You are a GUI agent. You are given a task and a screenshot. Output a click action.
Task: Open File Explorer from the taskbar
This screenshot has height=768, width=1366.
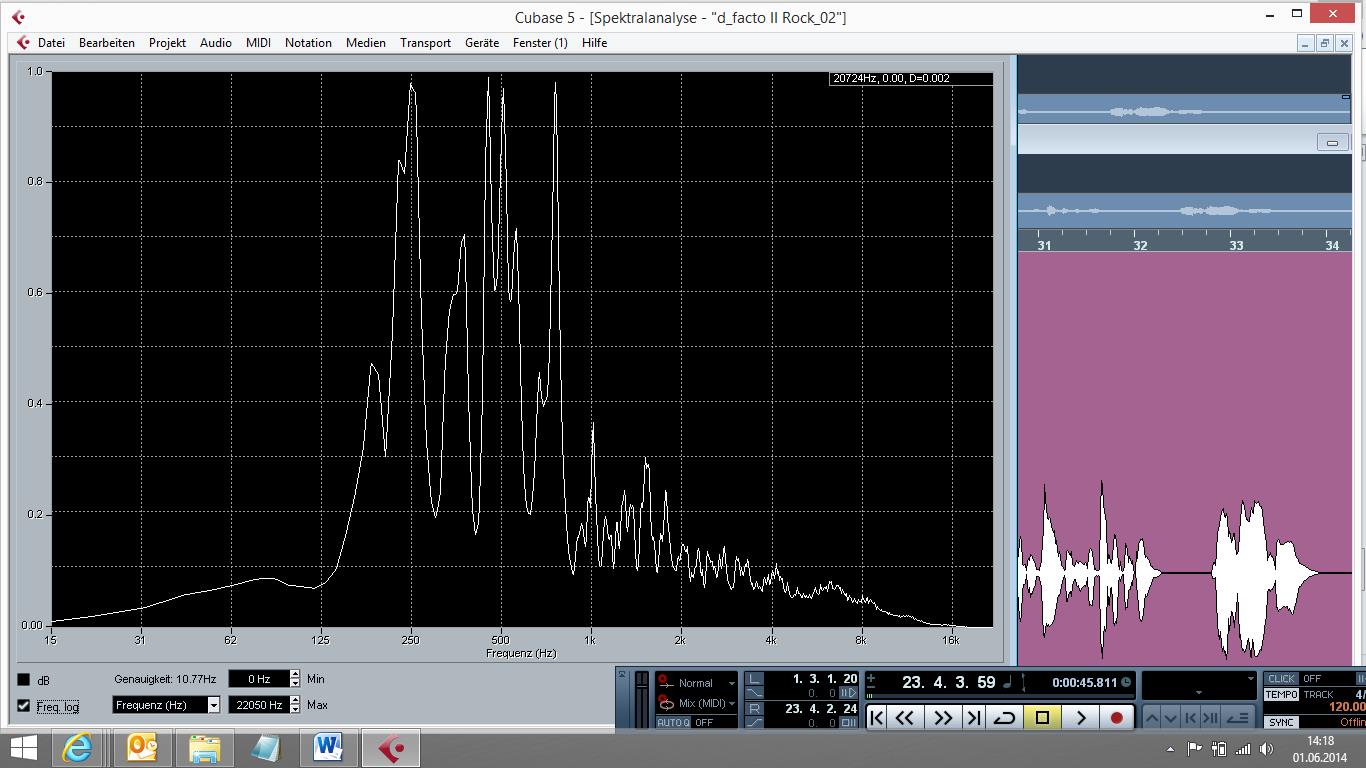click(204, 748)
